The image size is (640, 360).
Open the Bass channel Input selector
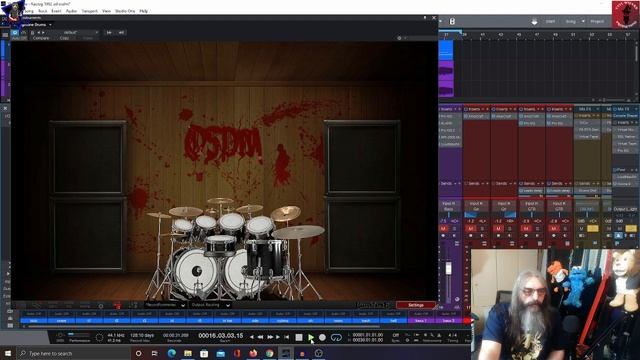pyautogui.click(x=449, y=203)
